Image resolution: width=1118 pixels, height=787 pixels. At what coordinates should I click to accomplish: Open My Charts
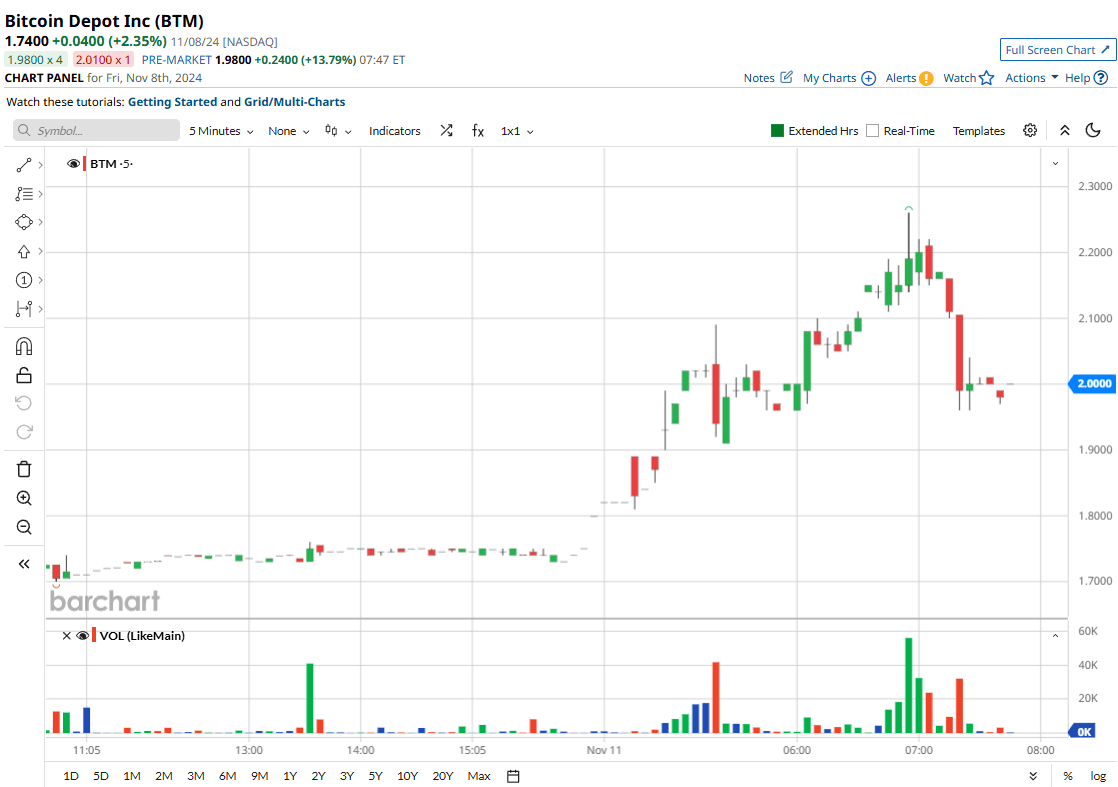click(838, 78)
